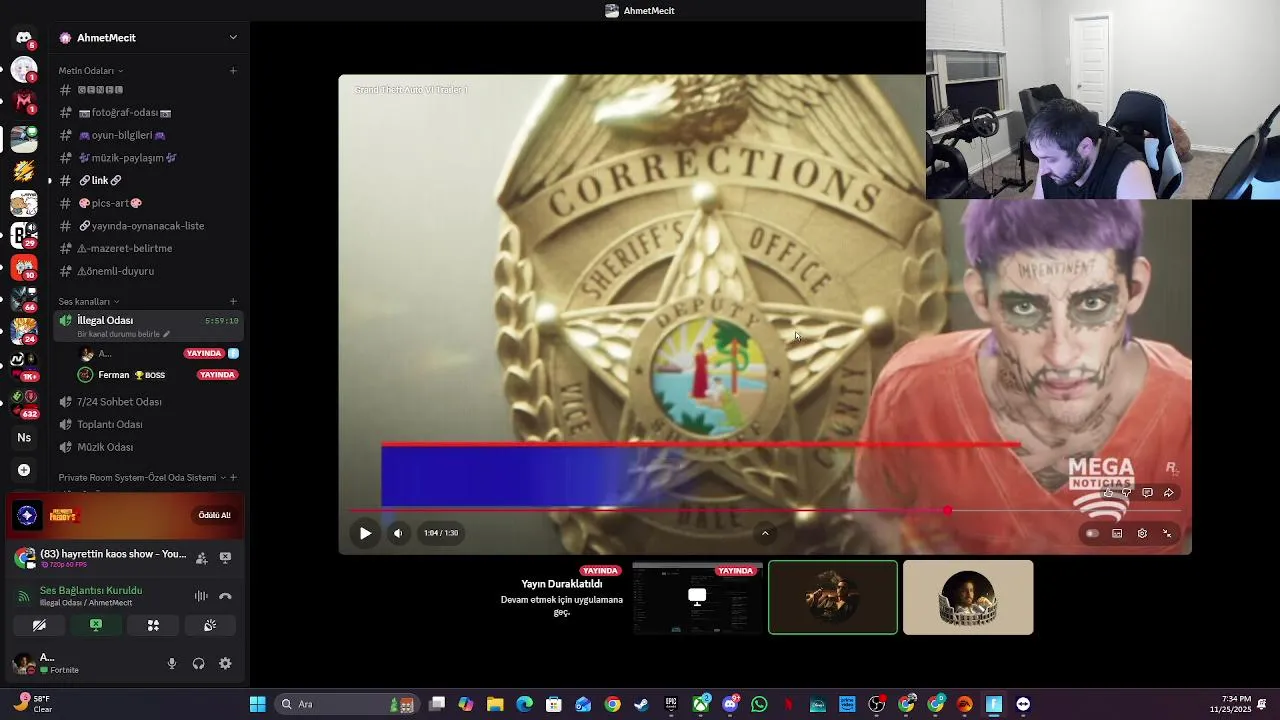Open File Explorer from the taskbar
This screenshot has width=1280, height=720.
coord(495,704)
